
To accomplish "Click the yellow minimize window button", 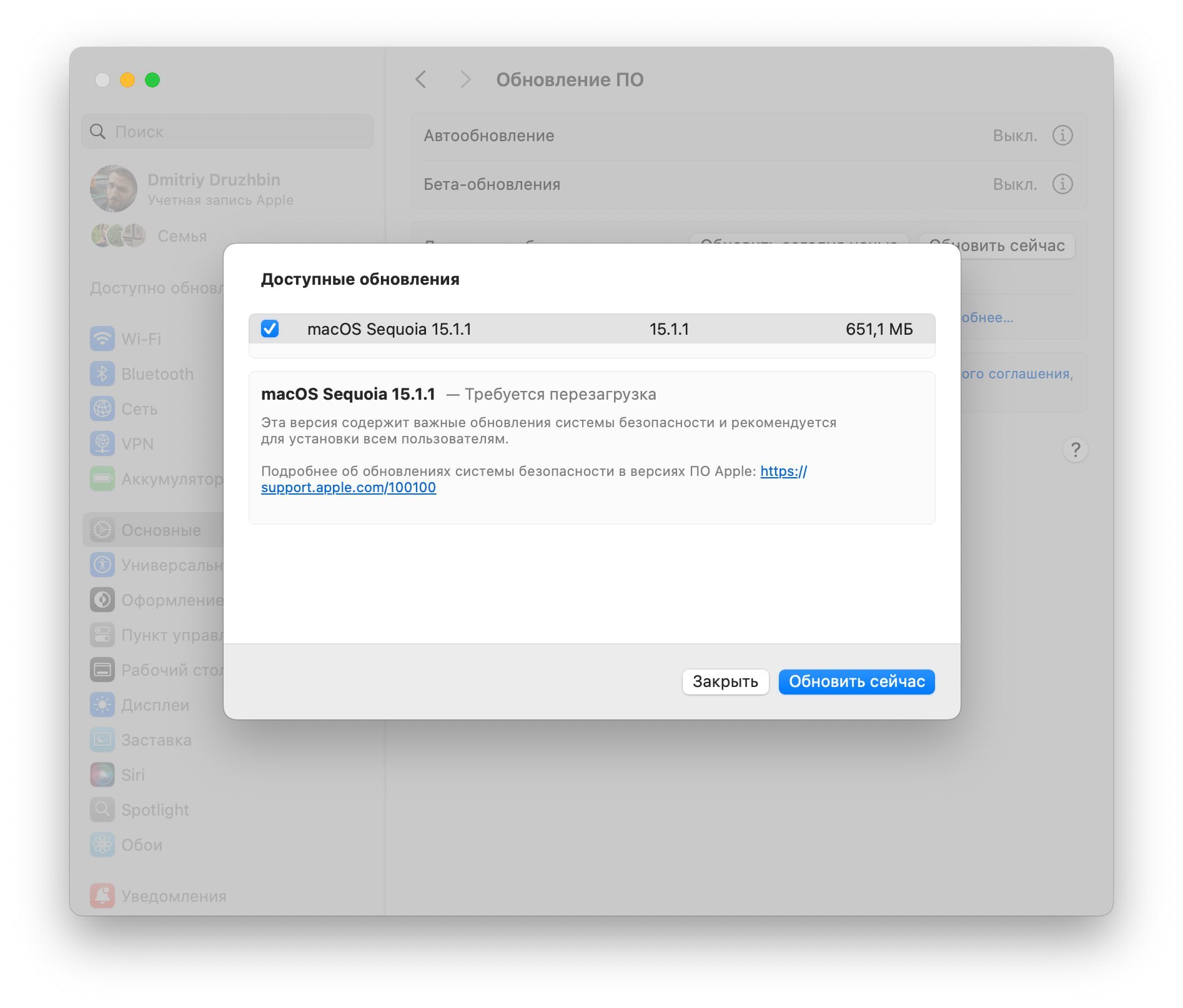I will pos(127,80).
